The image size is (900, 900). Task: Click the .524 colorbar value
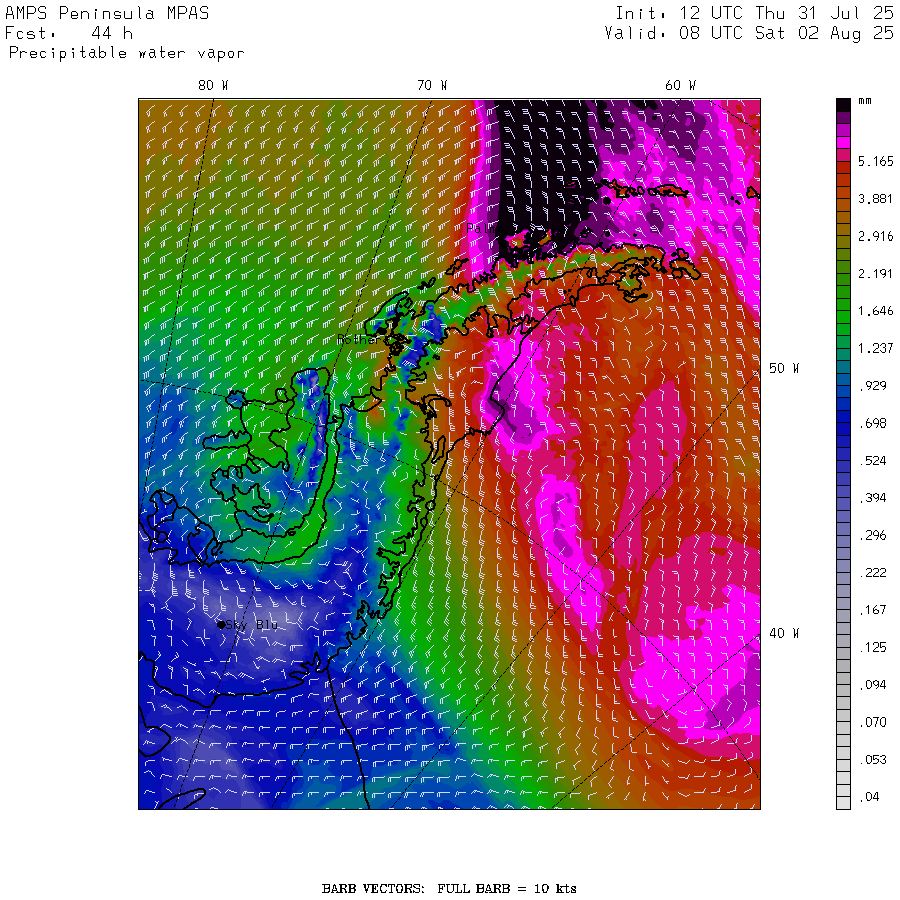coord(872,461)
